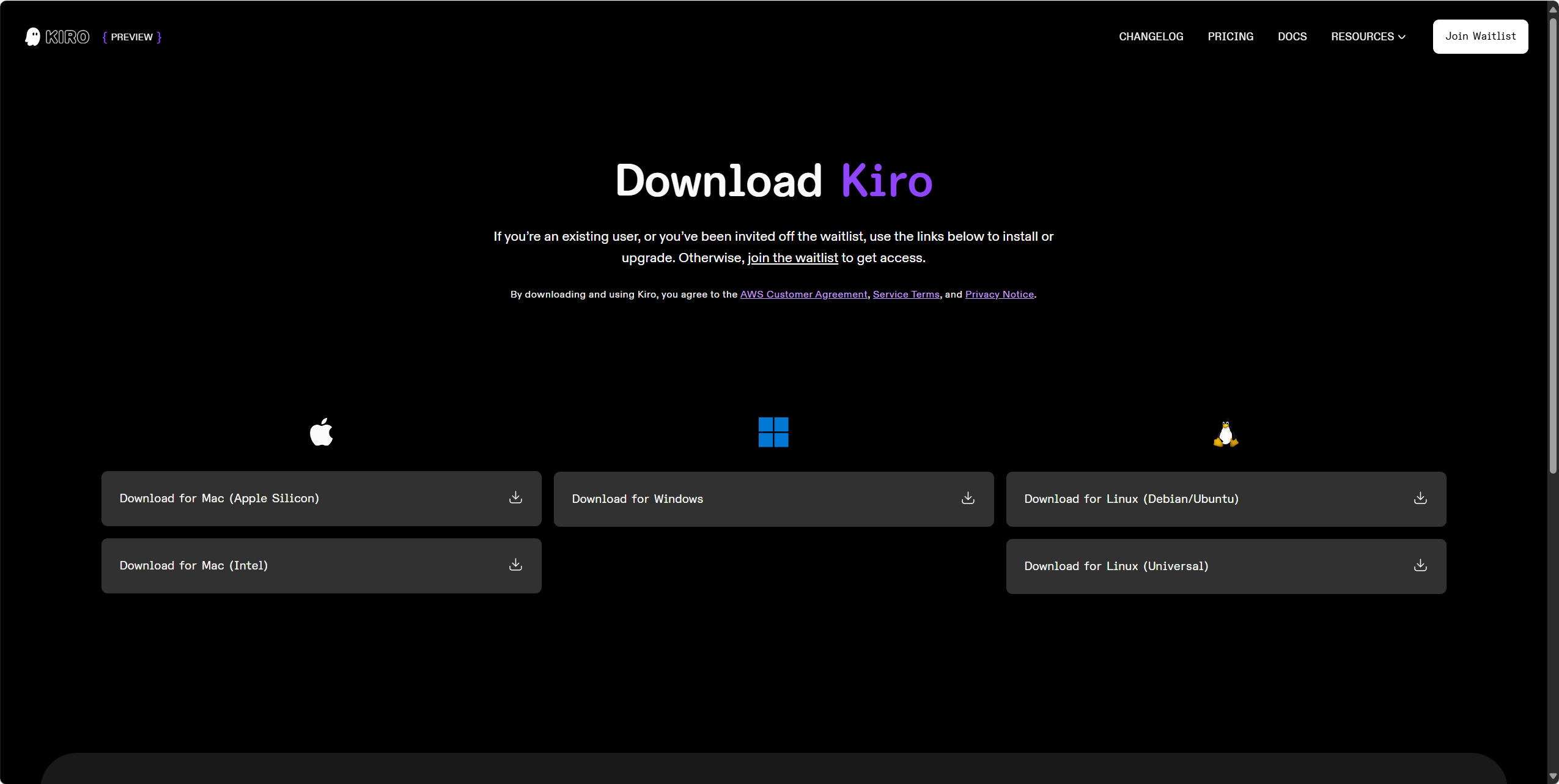Click download arrow icon for Mac Intel

515,565
